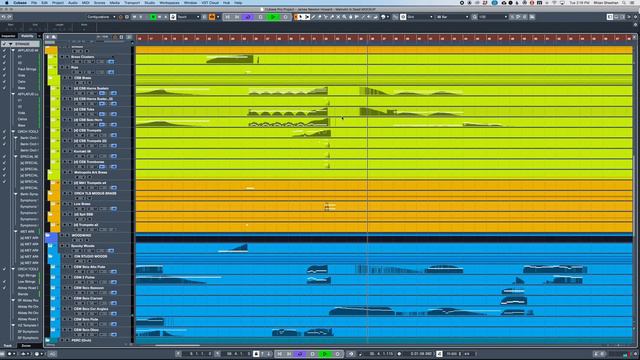This screenshot has width=640, height=360.
Task: Select the Track tab at bottom left
Action: 8,346
